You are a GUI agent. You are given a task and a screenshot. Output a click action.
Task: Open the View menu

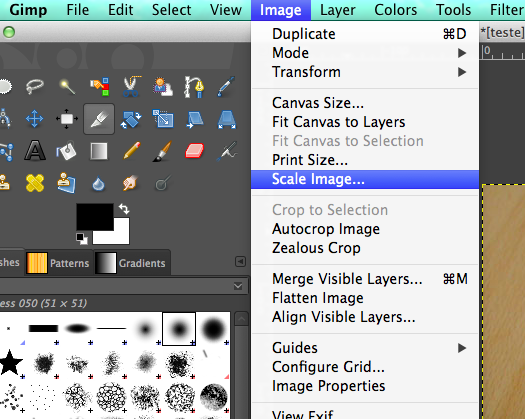pos(226,10)
